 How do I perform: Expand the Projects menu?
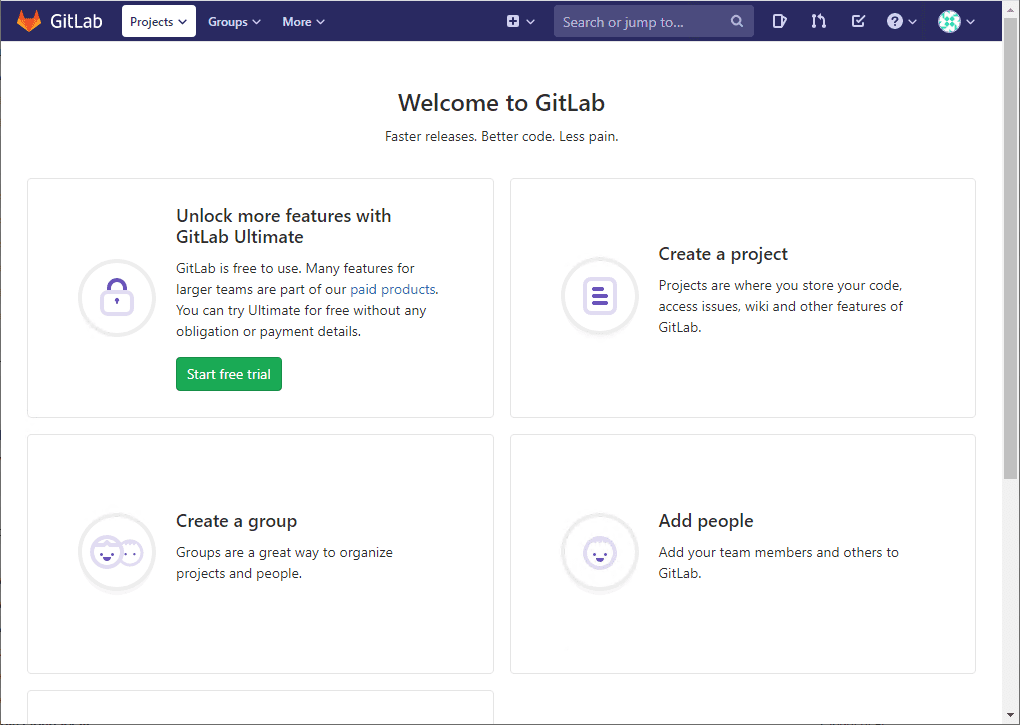point(158,21)
